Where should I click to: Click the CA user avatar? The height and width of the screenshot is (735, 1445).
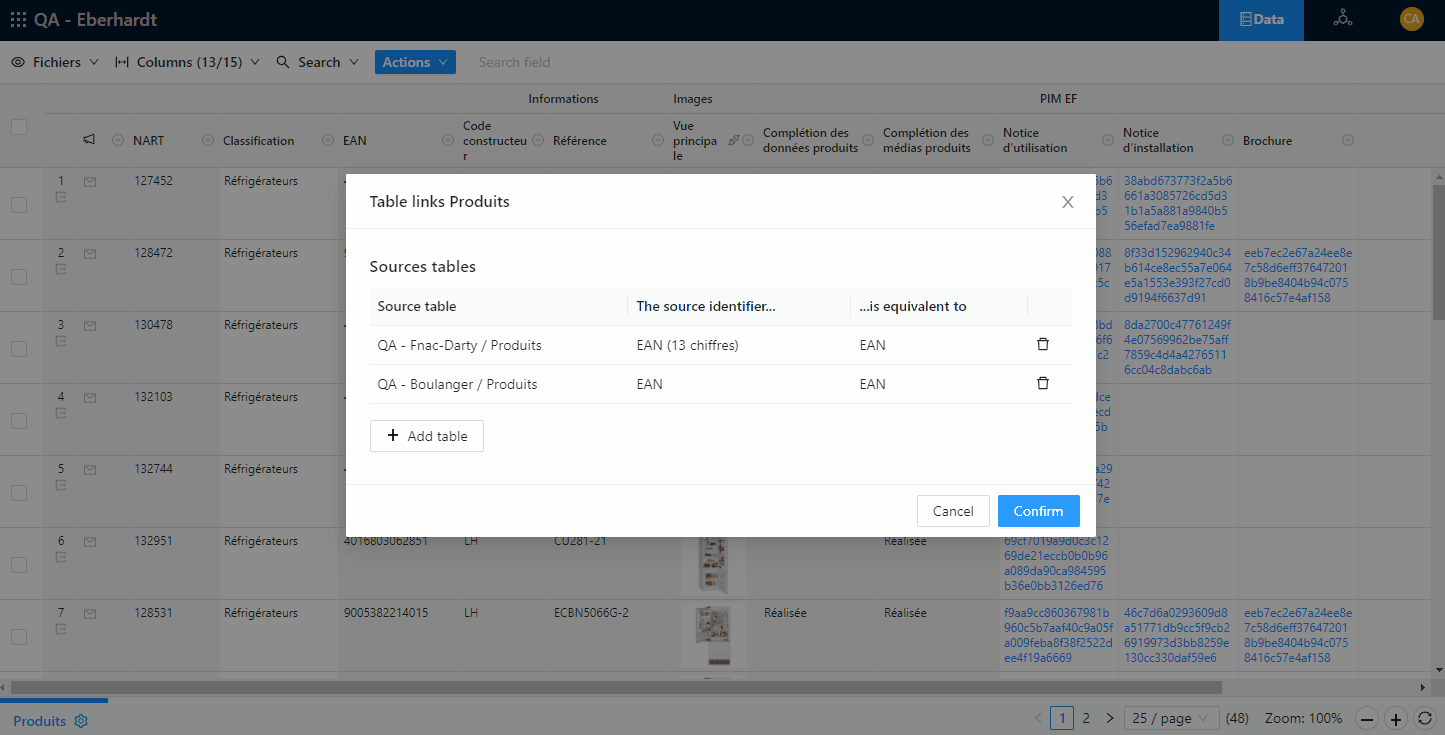[x=1411, y=19]
